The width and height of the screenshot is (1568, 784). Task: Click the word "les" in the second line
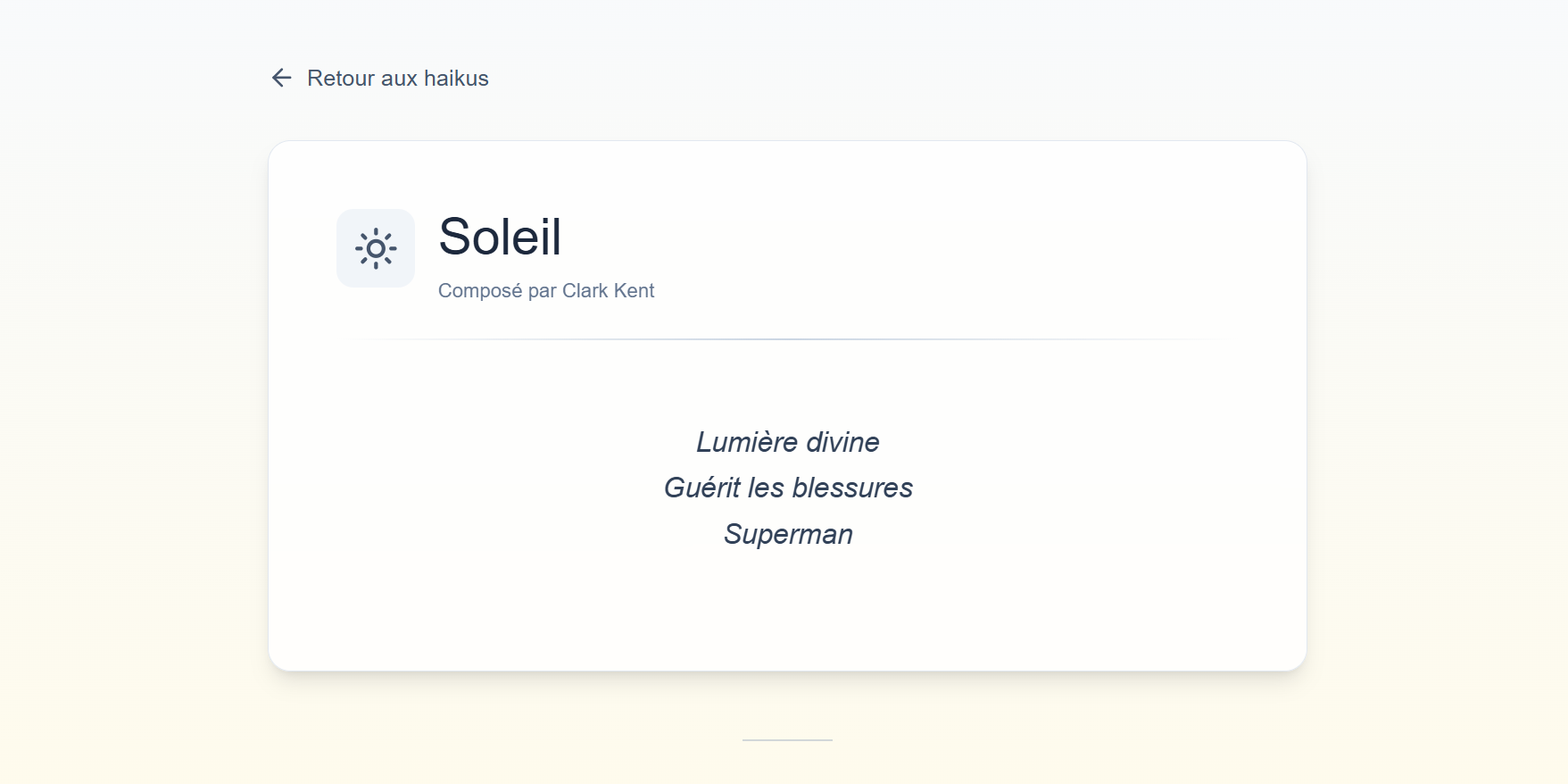766,488
